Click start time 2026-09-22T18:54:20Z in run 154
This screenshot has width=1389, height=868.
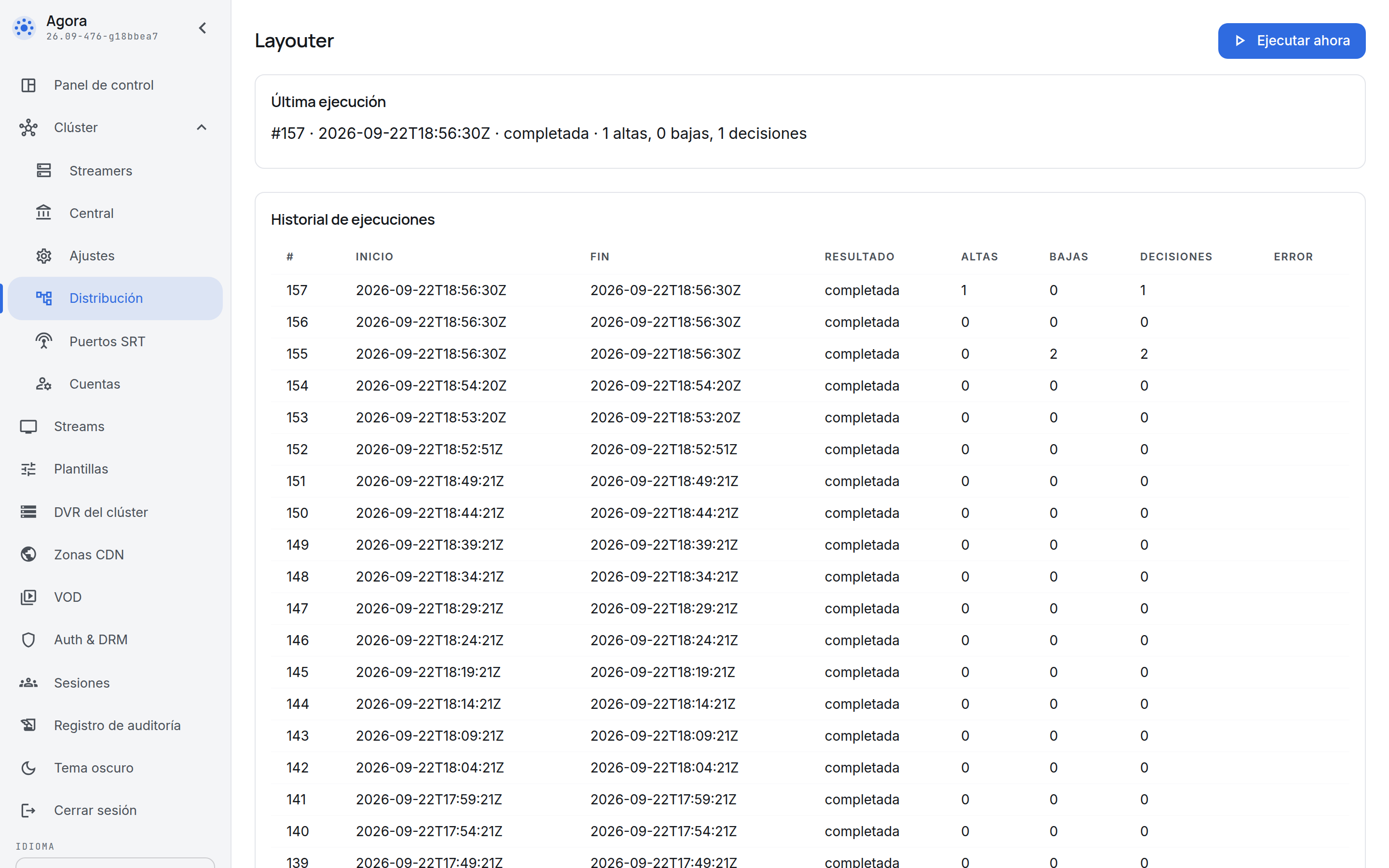coord(431,386)
